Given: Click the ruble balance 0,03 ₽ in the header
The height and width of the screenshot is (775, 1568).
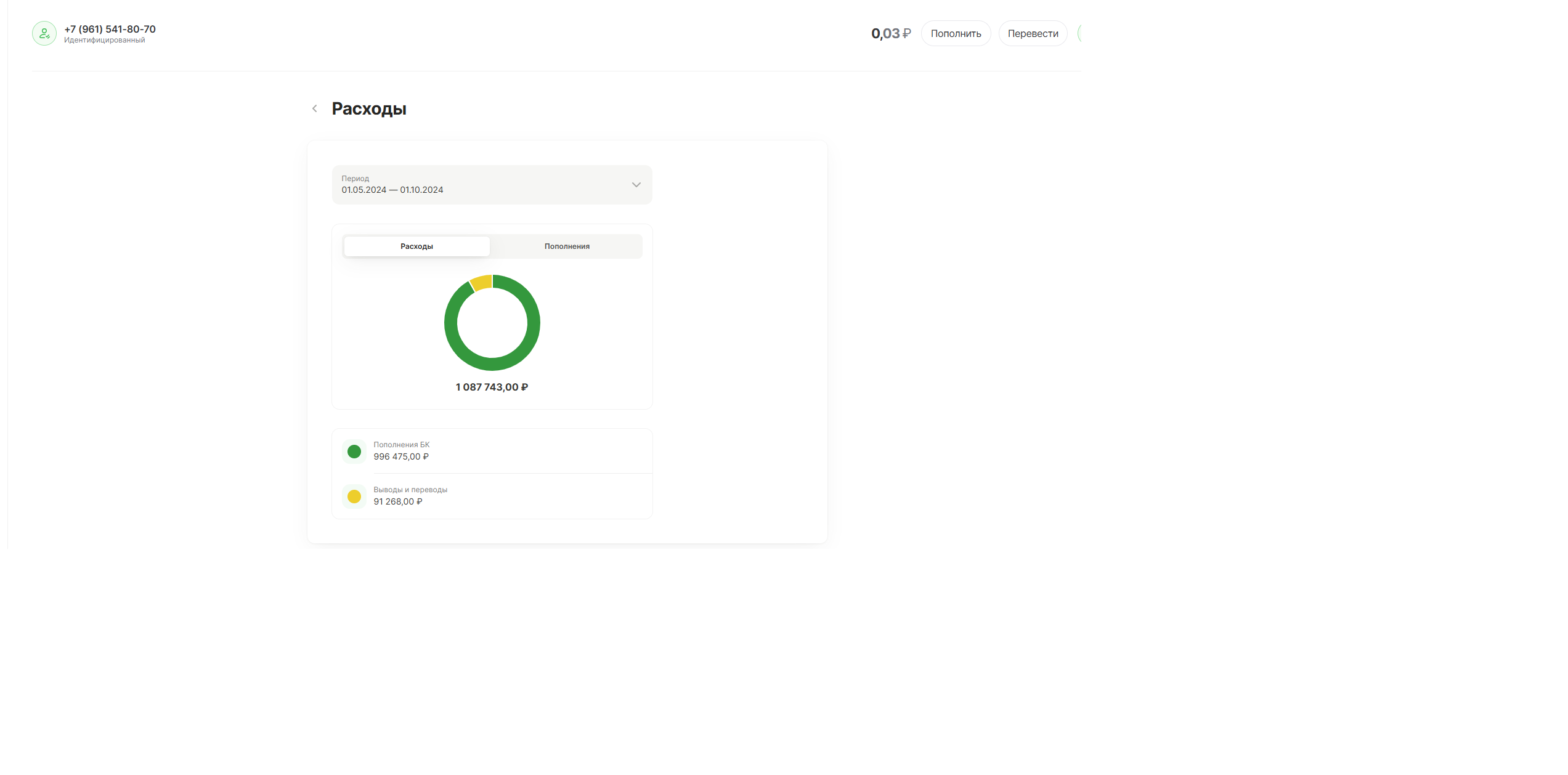Looking at the screenshot, I should [890, 33].
